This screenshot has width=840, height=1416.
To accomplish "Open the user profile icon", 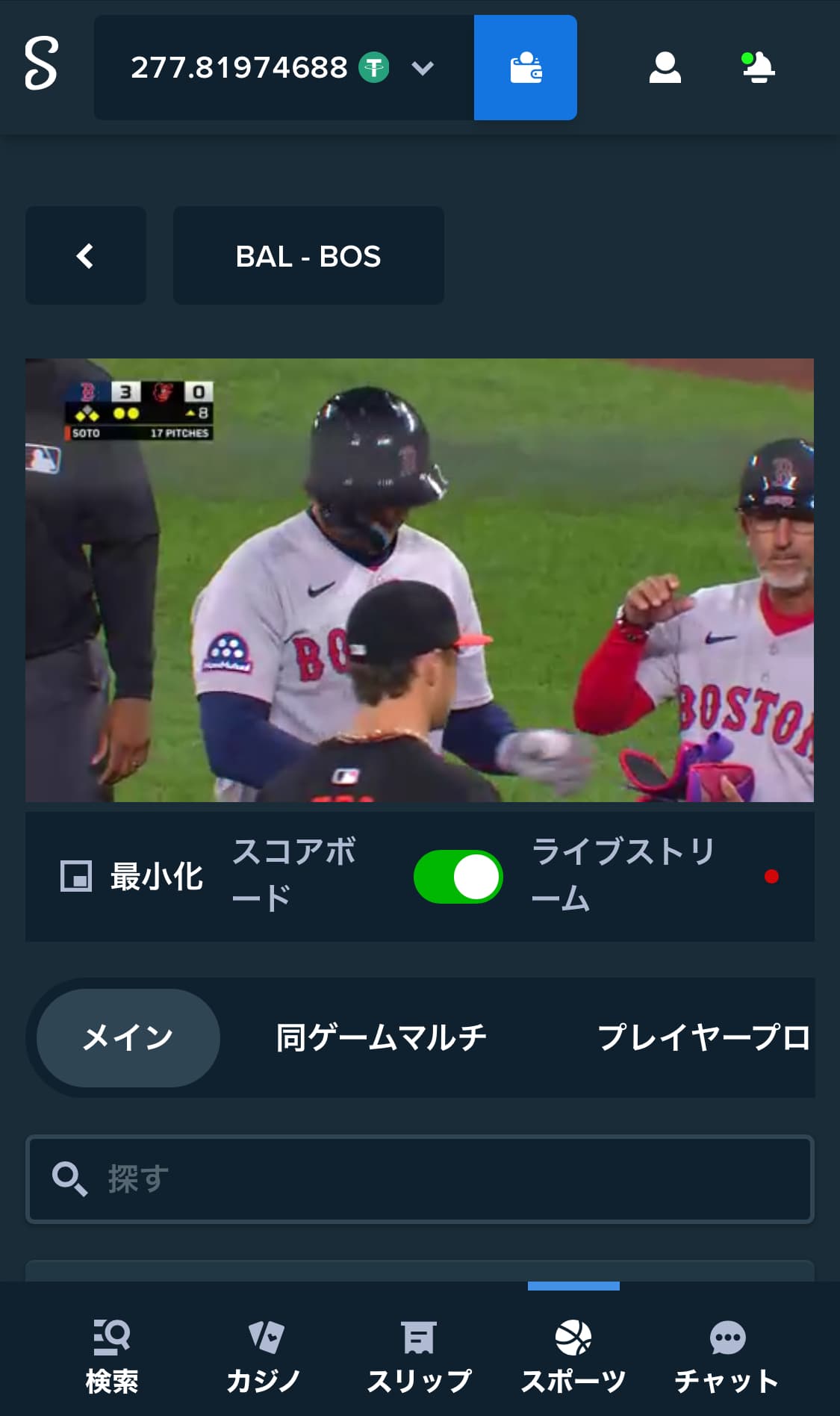I will pos(665,68).
